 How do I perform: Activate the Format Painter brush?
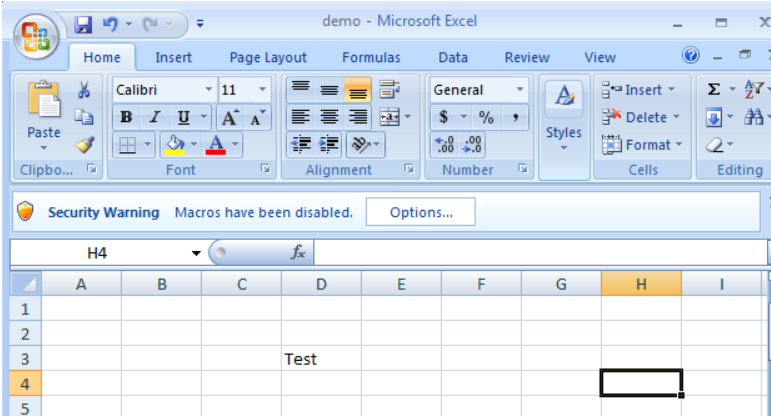pyautogui.click(x=85, y=145)
